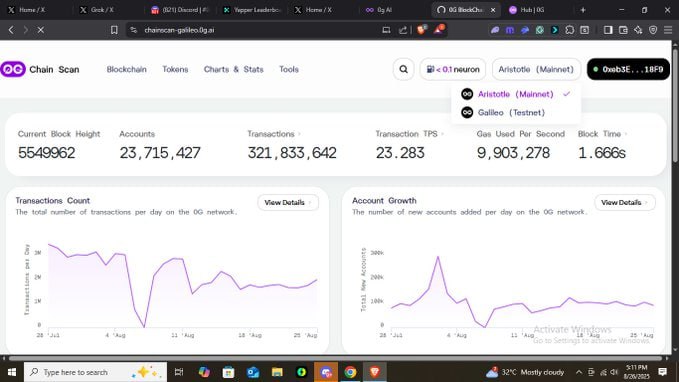Open Brave wallet icon in toolbar

point(623,30)
